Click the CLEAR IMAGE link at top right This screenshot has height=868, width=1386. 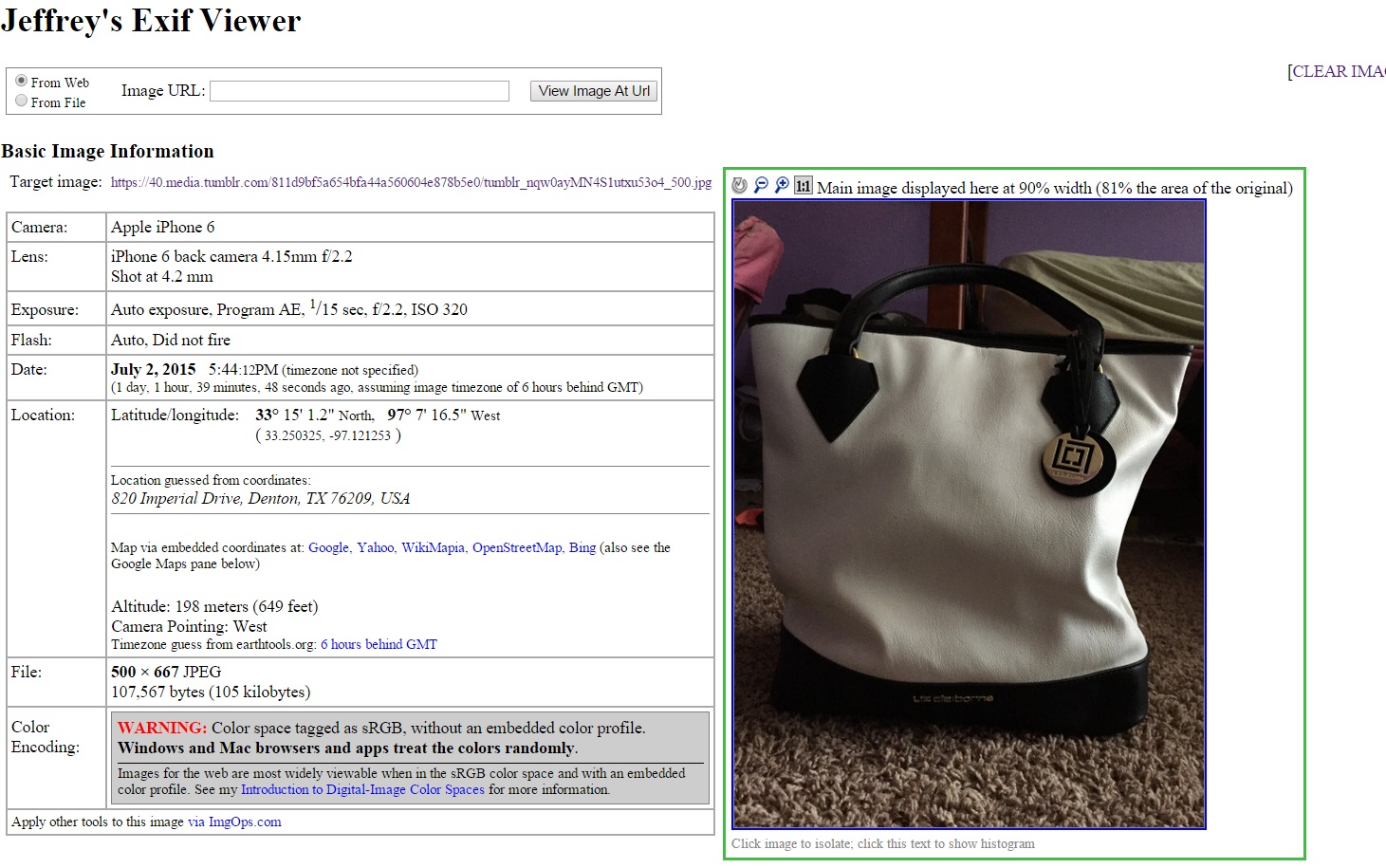click(x=1338, y=71)
